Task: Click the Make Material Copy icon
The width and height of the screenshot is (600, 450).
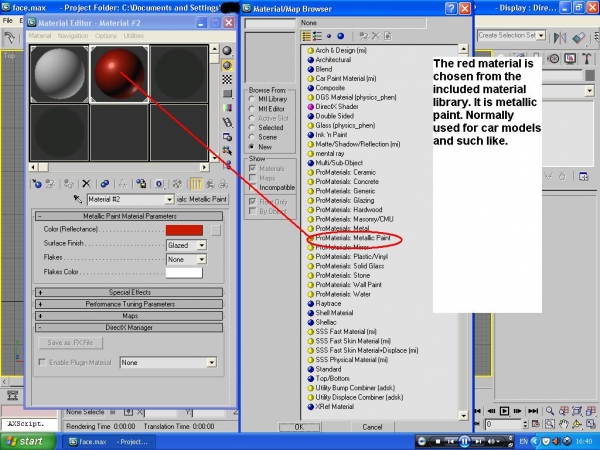Action: 104,184
